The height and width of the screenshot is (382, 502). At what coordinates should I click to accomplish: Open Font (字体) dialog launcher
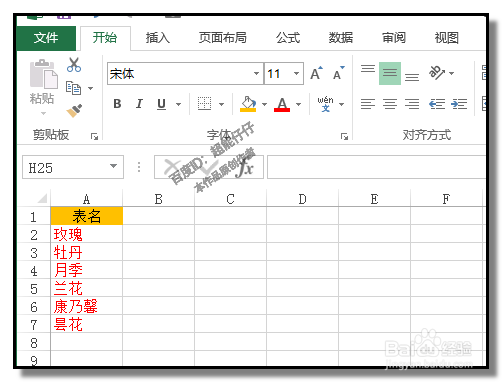click(344, 136)
